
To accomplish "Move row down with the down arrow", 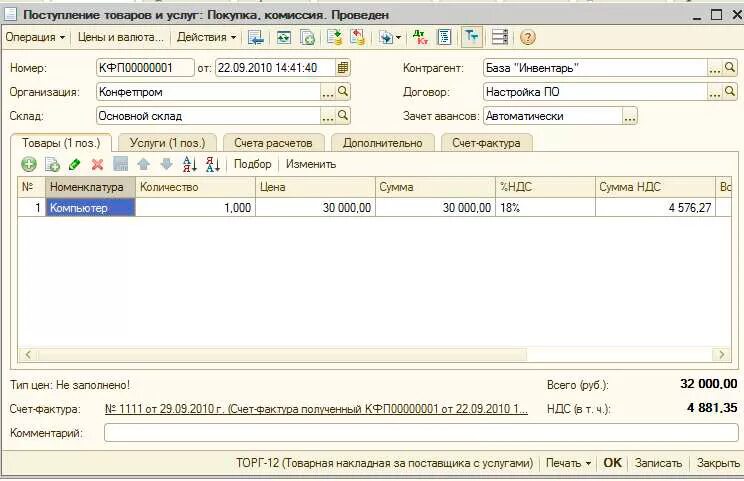I will click(x=166, y=164).
